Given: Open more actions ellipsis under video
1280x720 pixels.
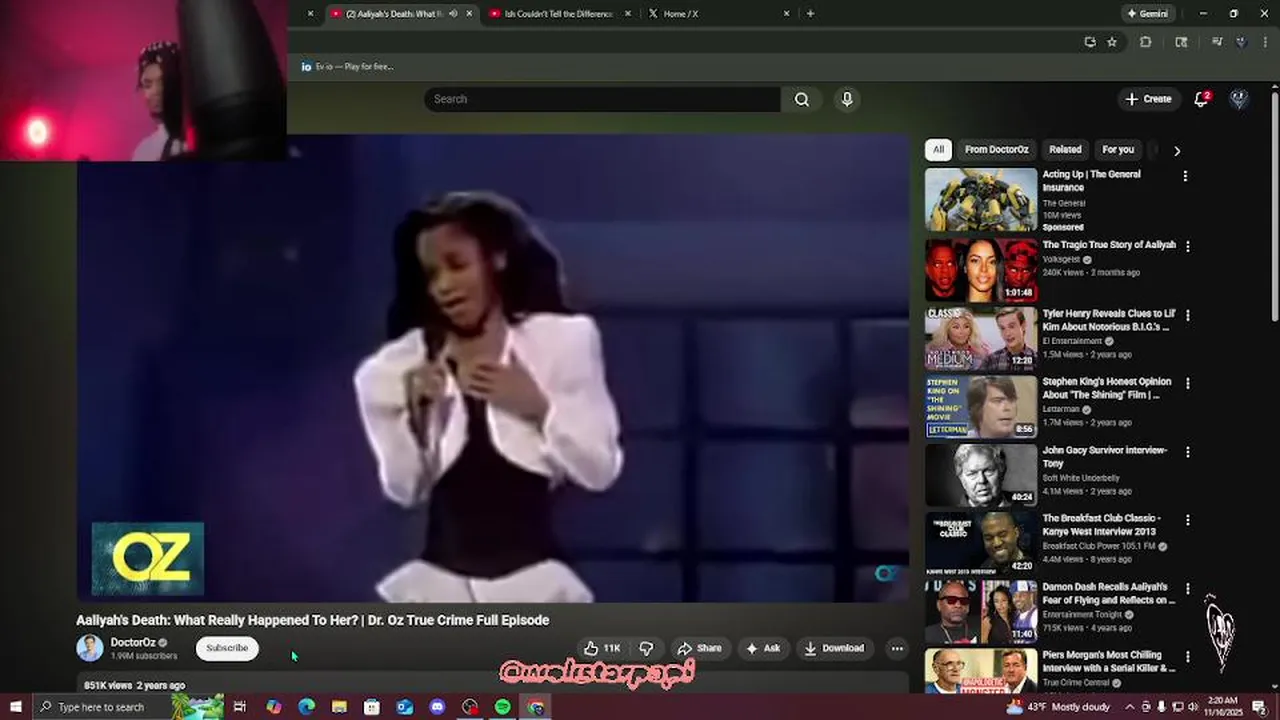Looking at the screenshot, I should pos(897,648).
